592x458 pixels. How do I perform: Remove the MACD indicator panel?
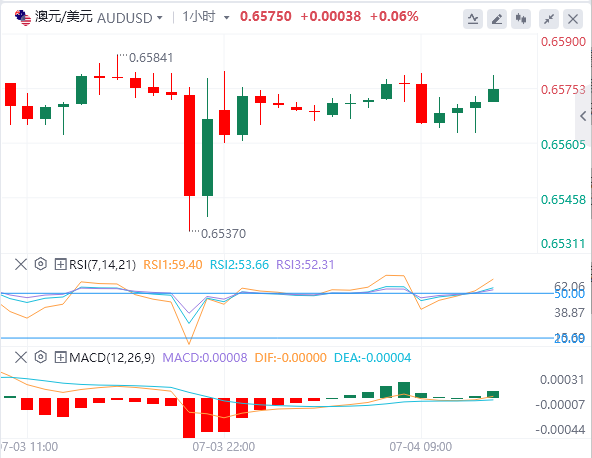pyautogui.click(x=21, y=357)
